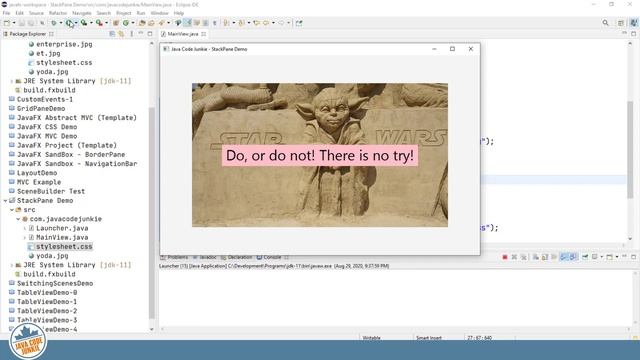Expand the Launcher.java tree node
The width and height of the screenshot is (640, 360).
coord(24,228)
